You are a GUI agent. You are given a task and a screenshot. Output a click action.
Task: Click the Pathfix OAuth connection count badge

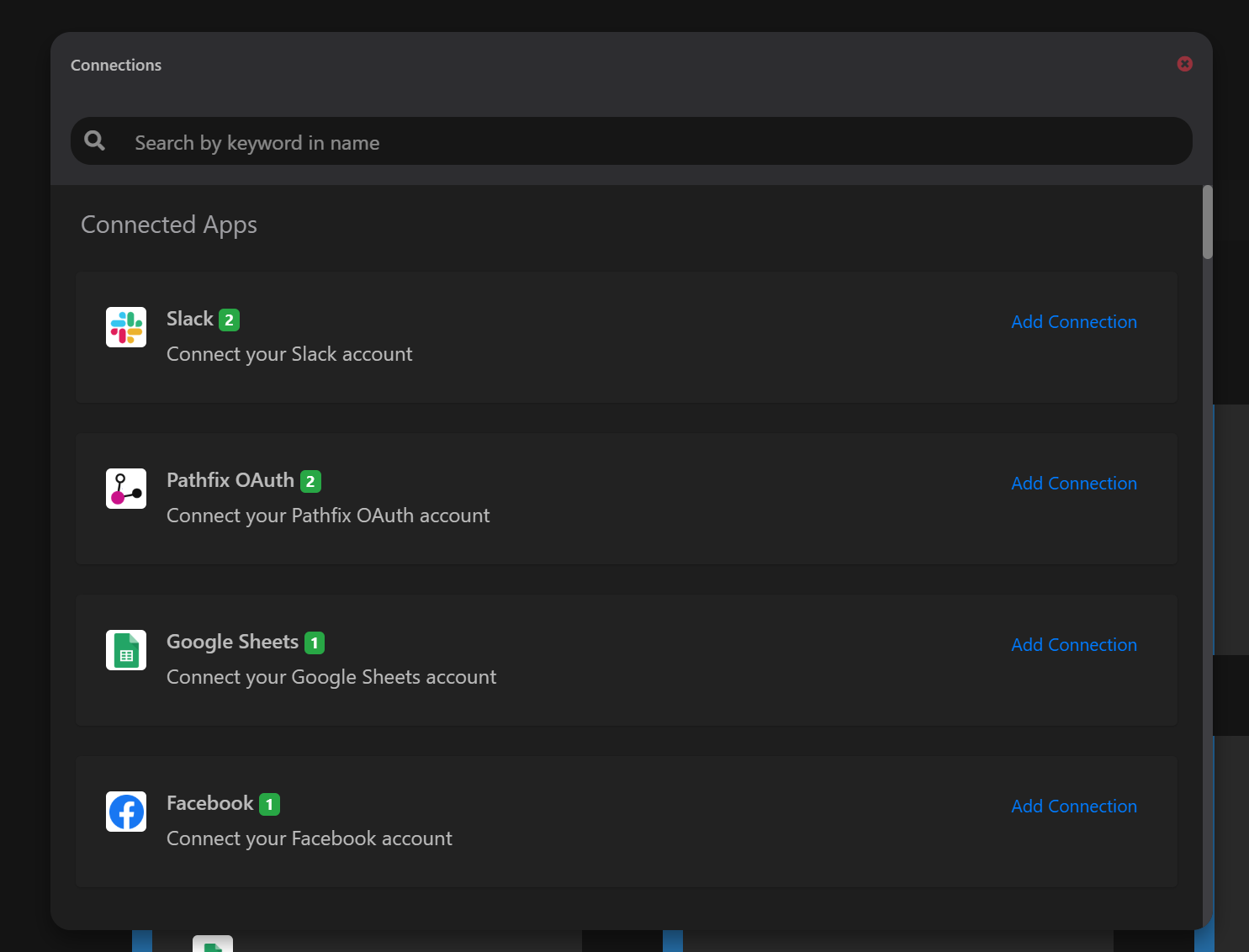(x=310, y=481)
